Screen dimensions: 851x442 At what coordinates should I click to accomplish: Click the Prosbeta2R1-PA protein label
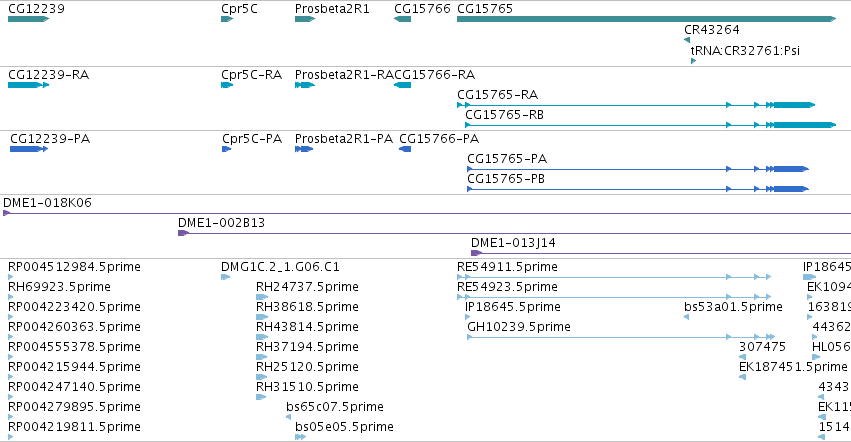click(x=344, y=139)
